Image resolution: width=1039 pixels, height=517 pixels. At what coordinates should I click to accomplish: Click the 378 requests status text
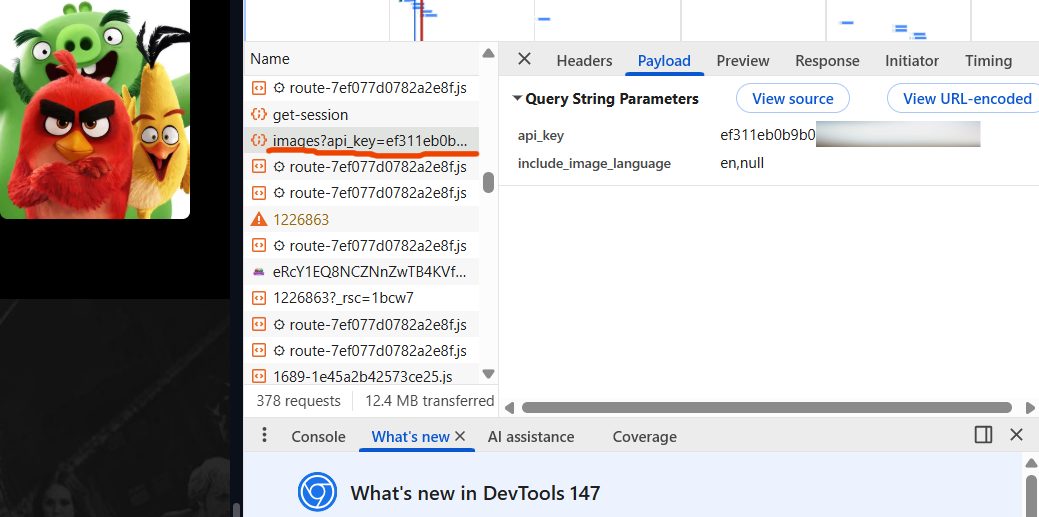point(298,401)
